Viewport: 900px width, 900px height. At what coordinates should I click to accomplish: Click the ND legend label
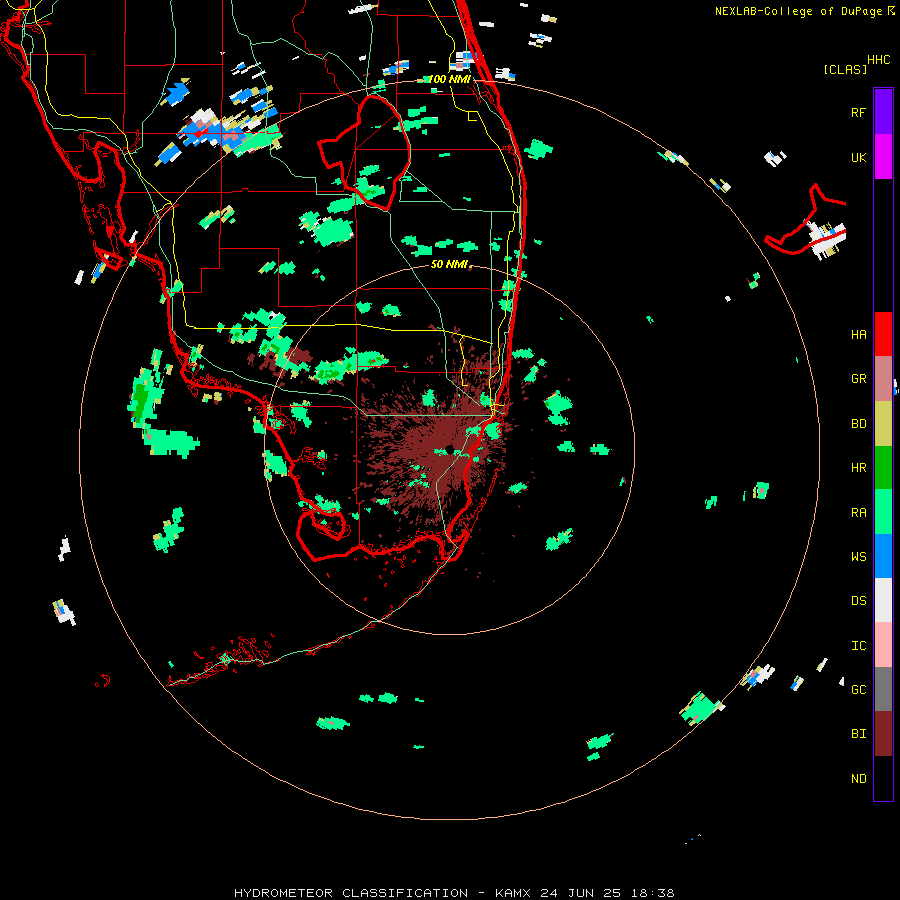pyautogui.click(x=858, y=778)
